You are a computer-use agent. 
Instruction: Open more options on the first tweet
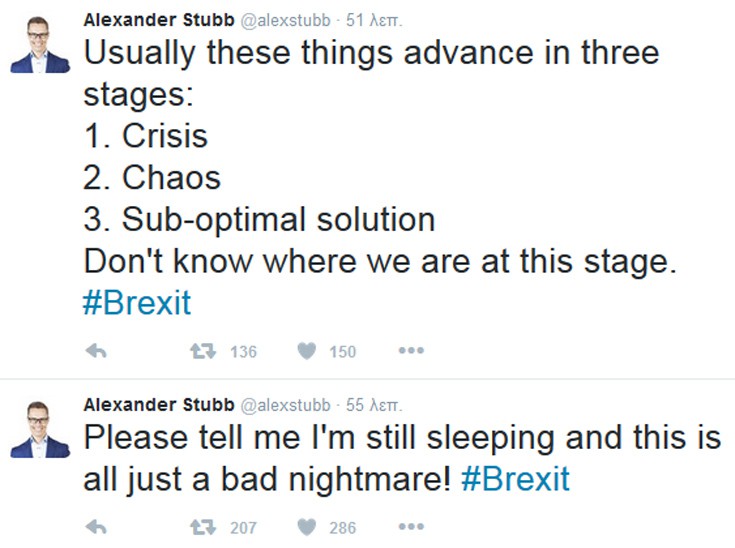[411, 351]
